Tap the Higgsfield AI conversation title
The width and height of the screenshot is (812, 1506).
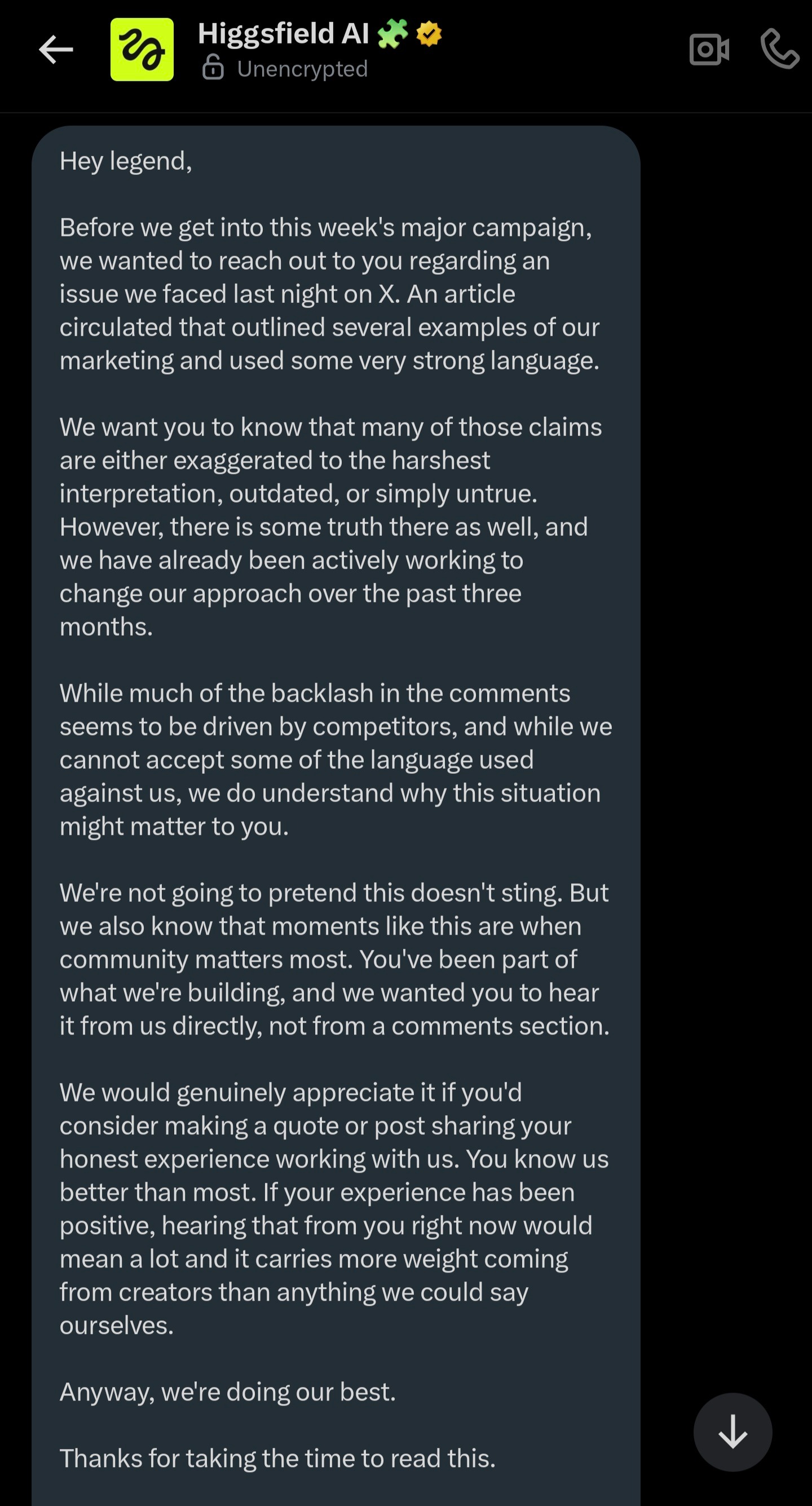(x=283, y=33)
